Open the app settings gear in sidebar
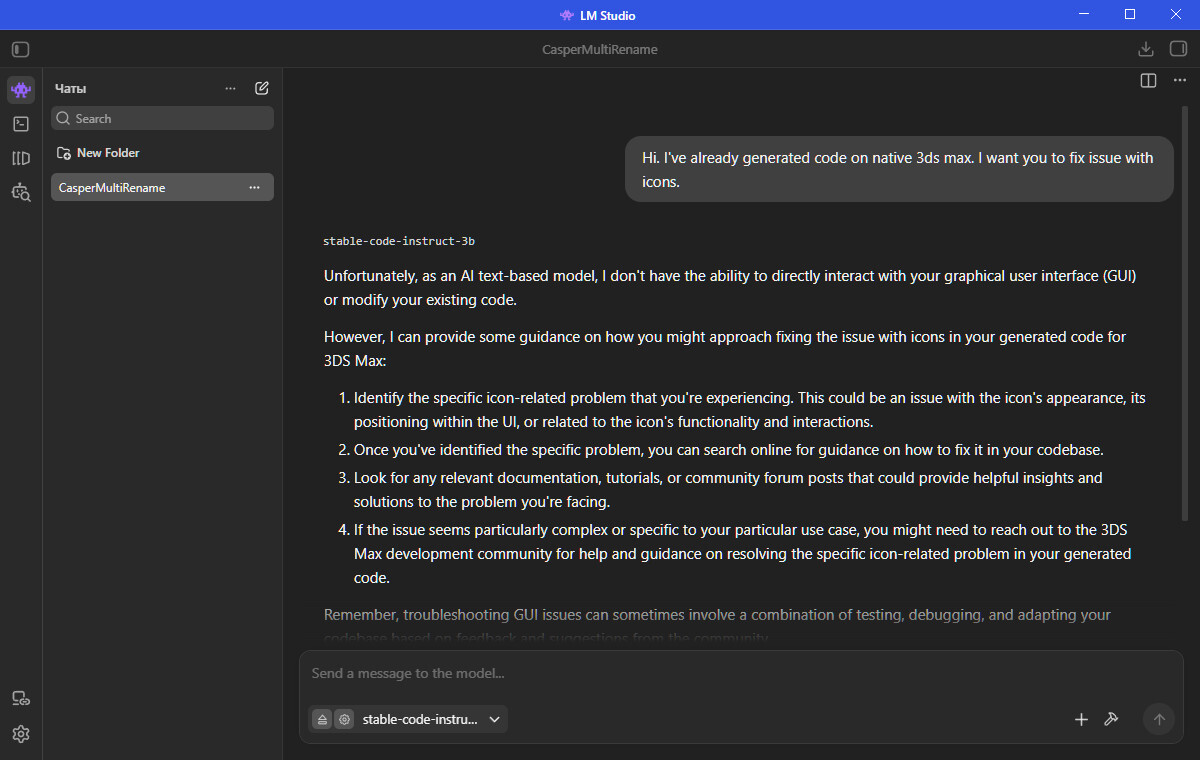The width and height of the screenshot is (1200, 760). click(21, 734)
